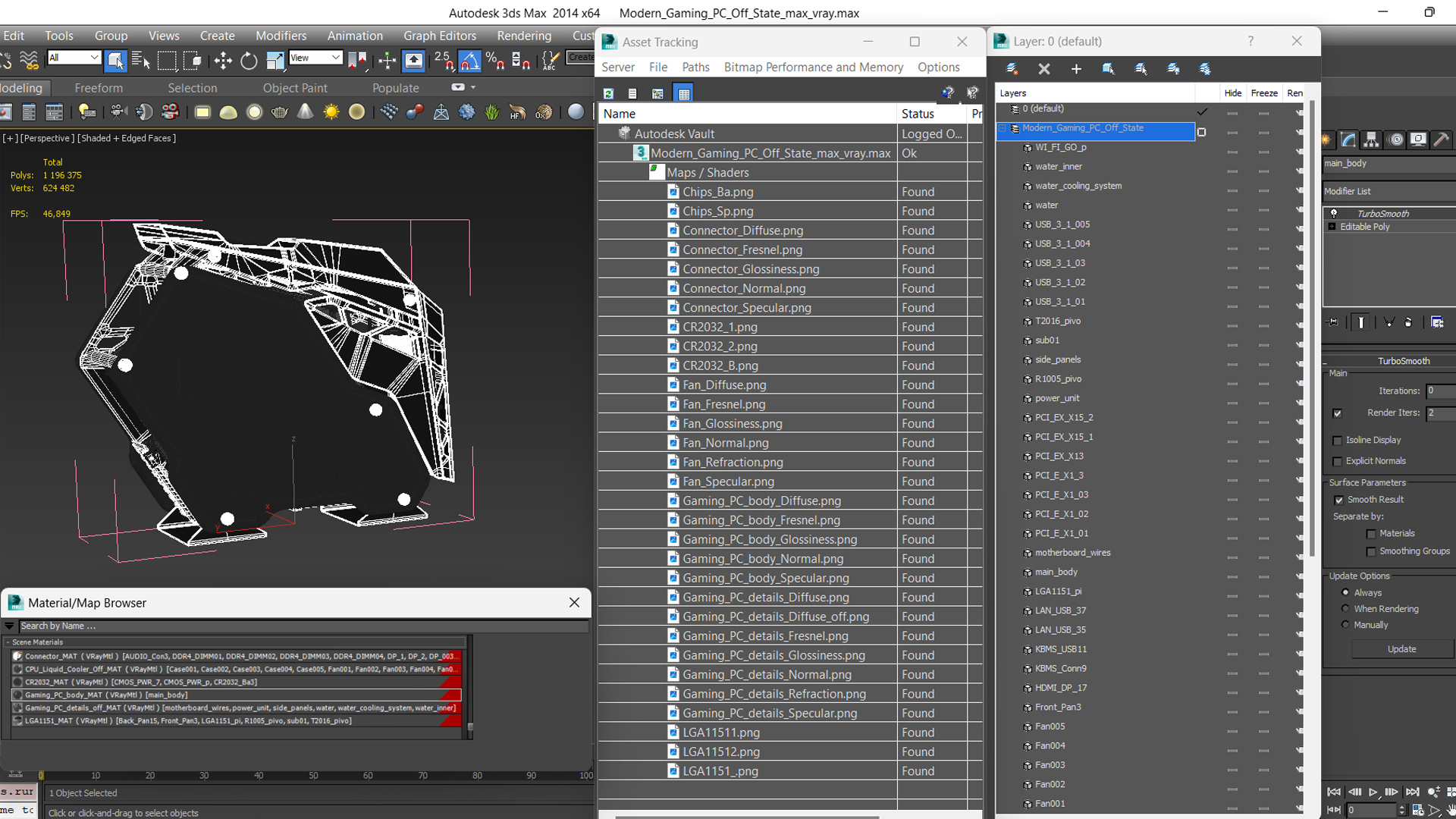Click the Update button in TurboSmooth

[x=1401, y=649]
